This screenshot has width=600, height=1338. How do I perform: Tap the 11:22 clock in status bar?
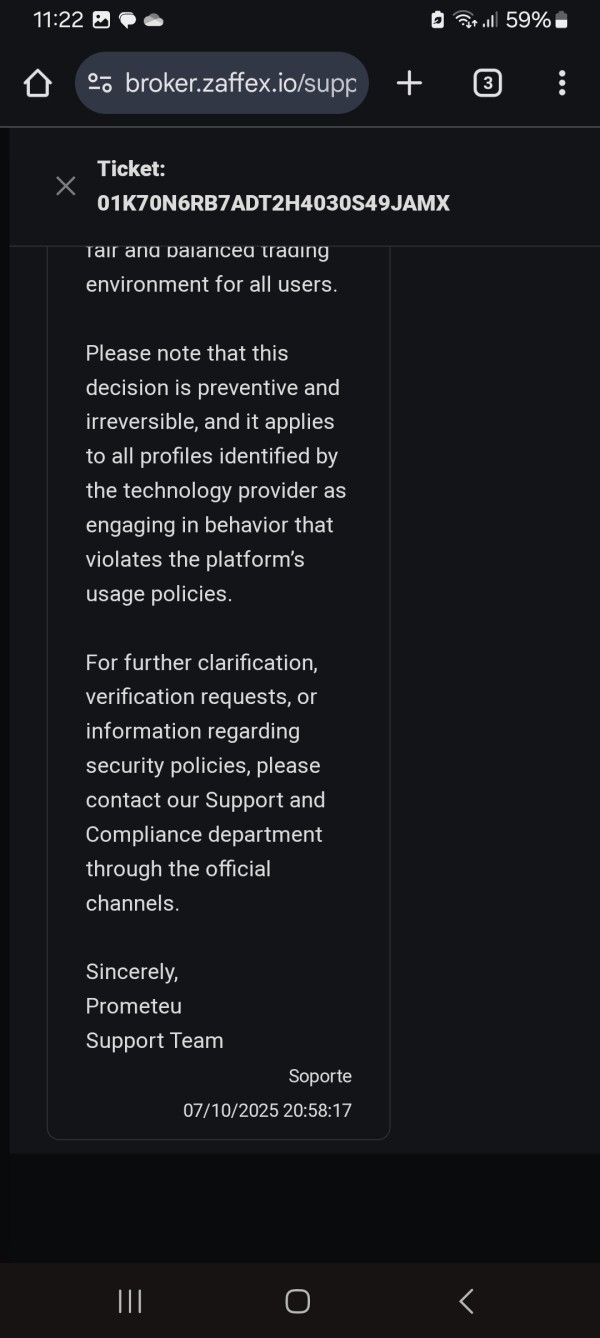[57, 20]
